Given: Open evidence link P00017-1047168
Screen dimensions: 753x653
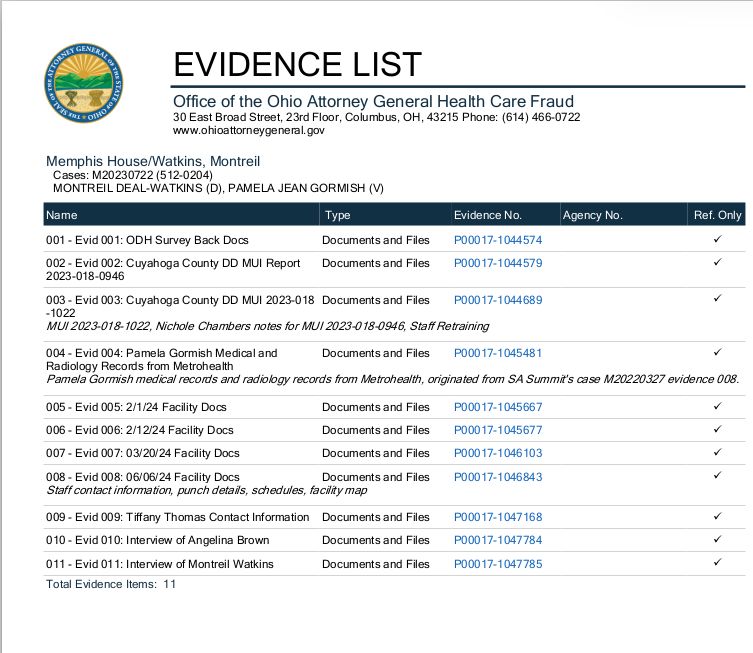Looking at the screenshot, I should 498,517.
